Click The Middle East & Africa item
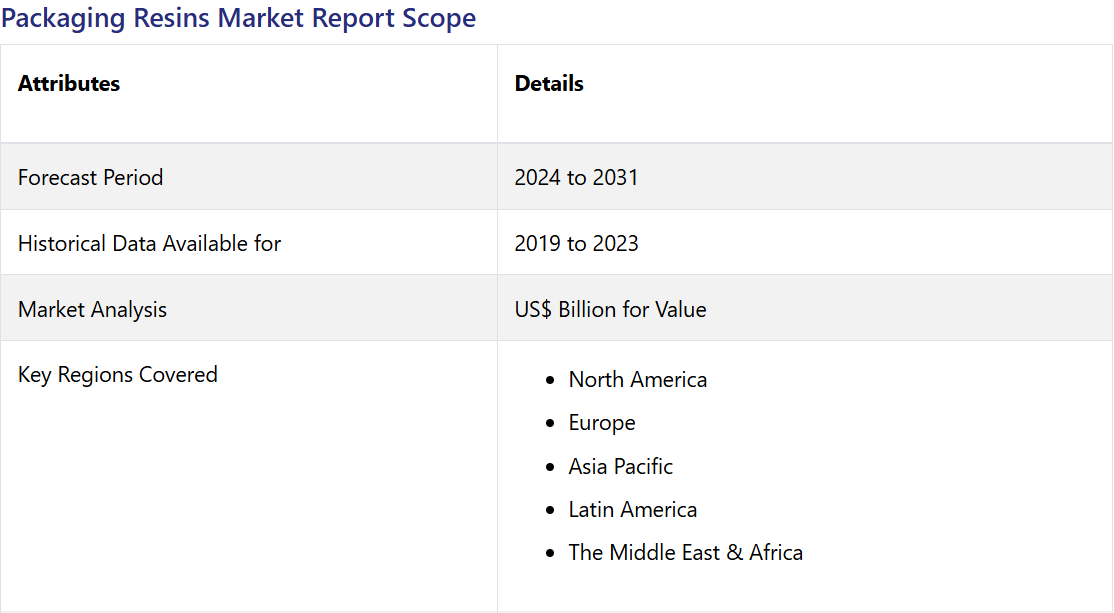The width and height of the screenshot is (1114, 613). pyautogui.click(x=685, y=552)
